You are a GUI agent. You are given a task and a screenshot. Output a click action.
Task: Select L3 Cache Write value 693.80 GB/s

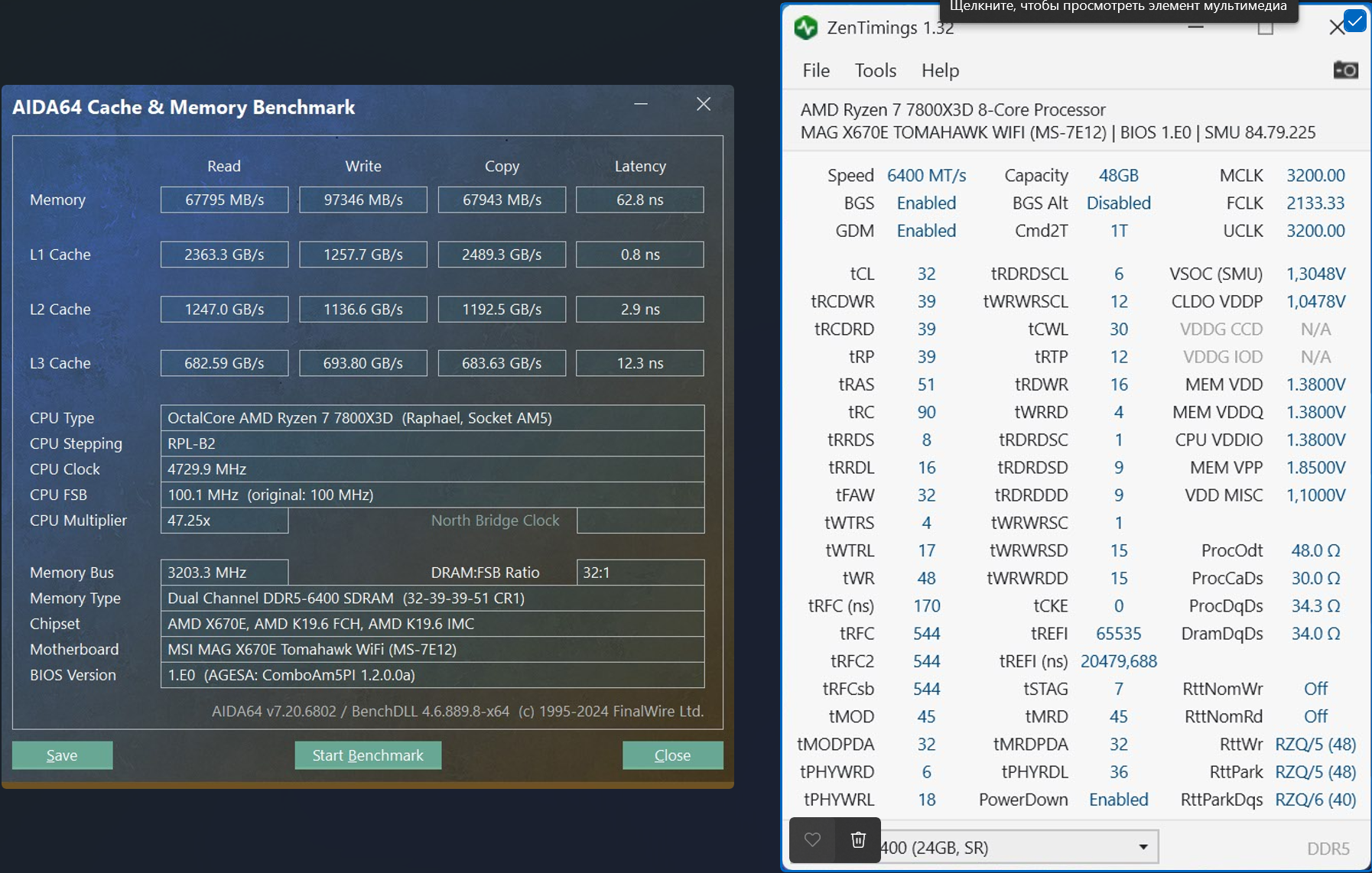click(363, 363)
